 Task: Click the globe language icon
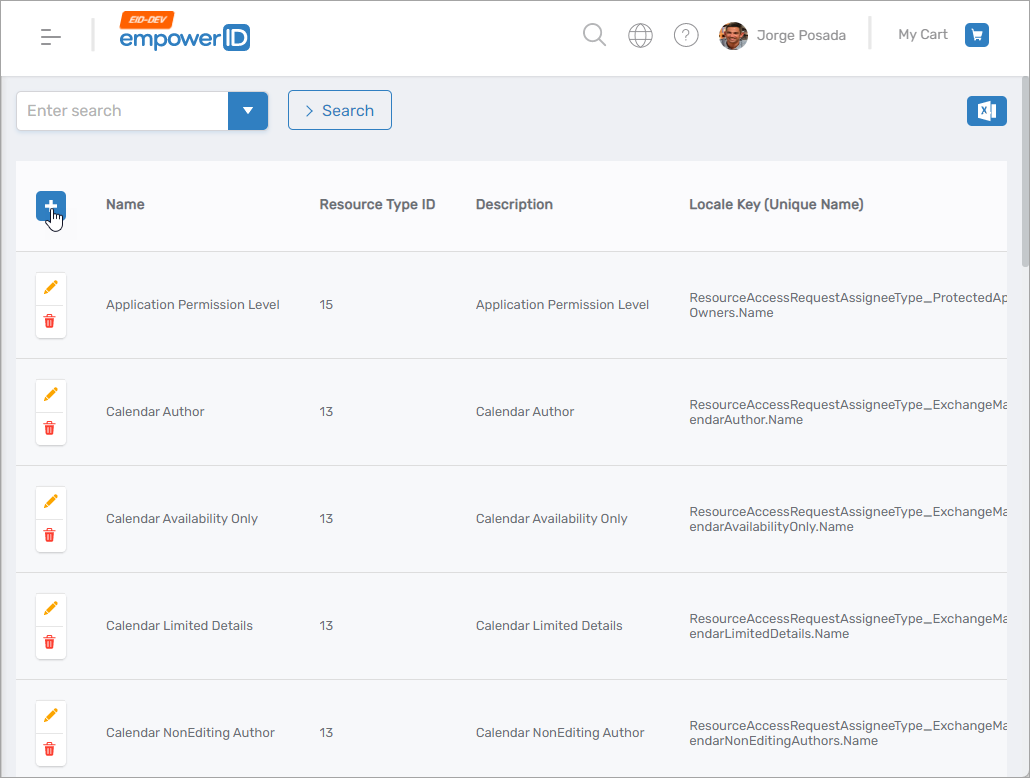[640, 35]
